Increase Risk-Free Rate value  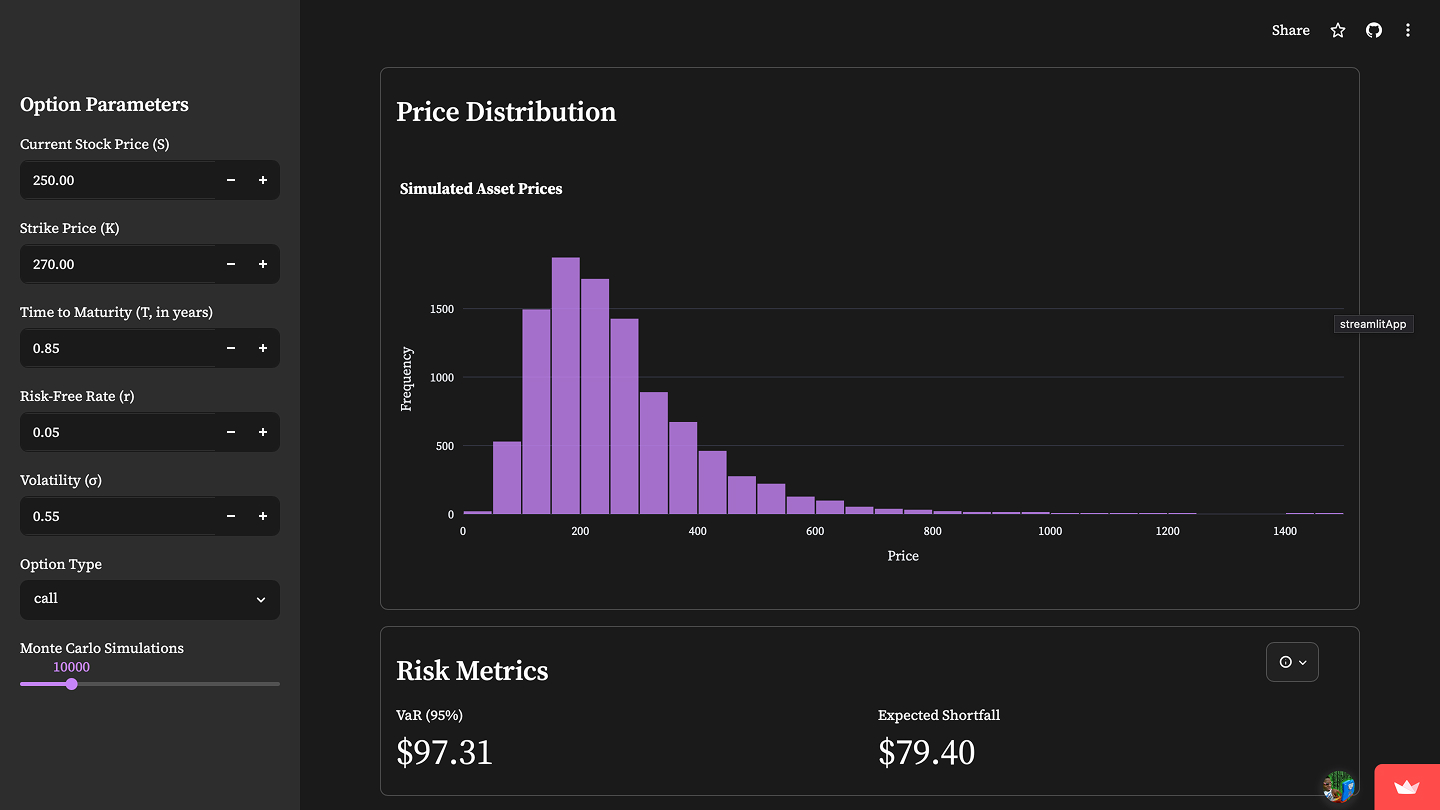coord(263,432)
